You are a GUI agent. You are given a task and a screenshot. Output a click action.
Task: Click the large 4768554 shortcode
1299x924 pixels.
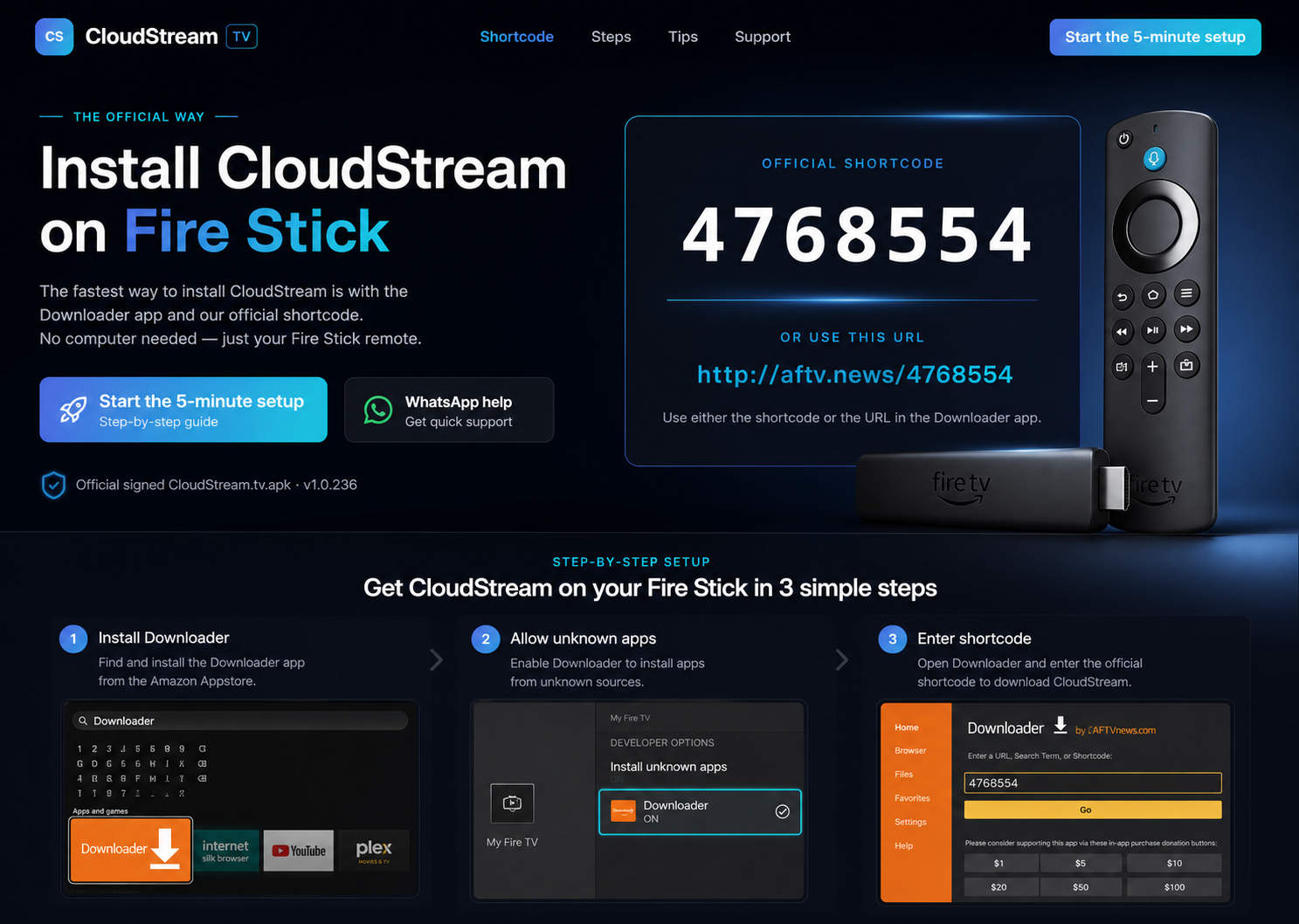click(x=856, y=234)
